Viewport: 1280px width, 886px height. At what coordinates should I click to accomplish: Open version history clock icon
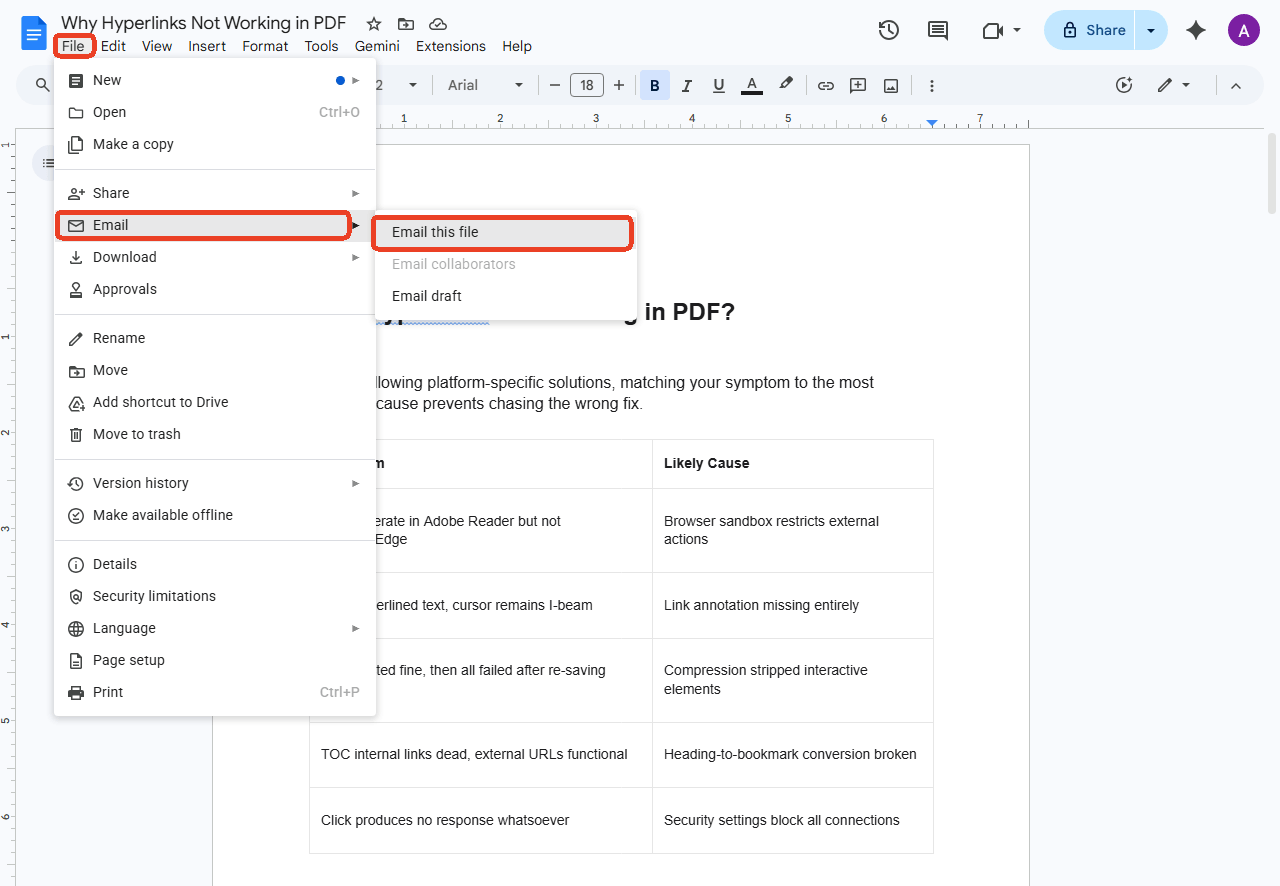tap(888, 30)
